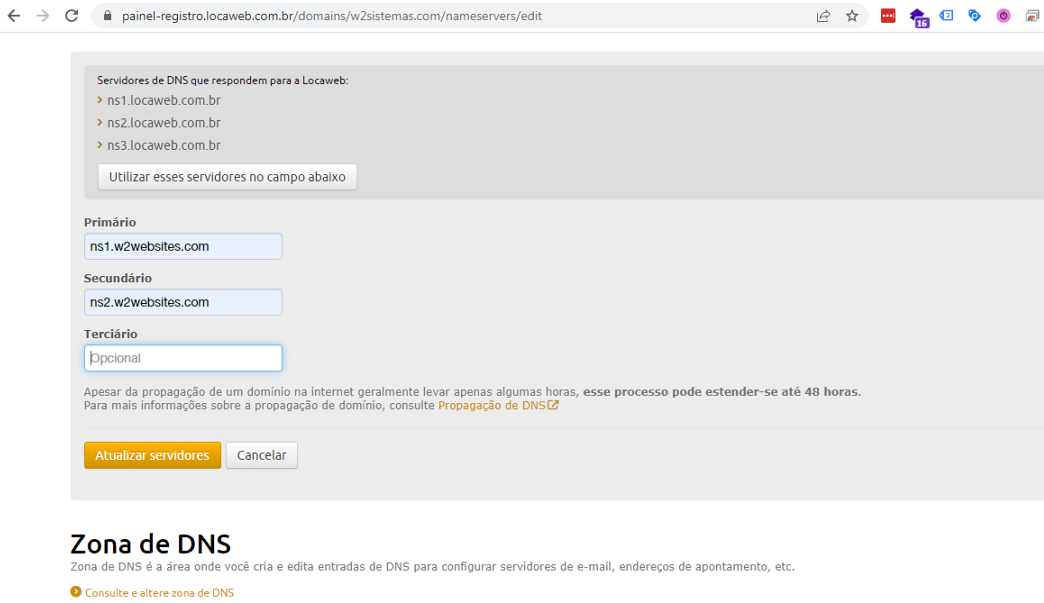Screen dimensions: 1044x603
Task: Click the Terciário label
Action: tap(111, 334)
